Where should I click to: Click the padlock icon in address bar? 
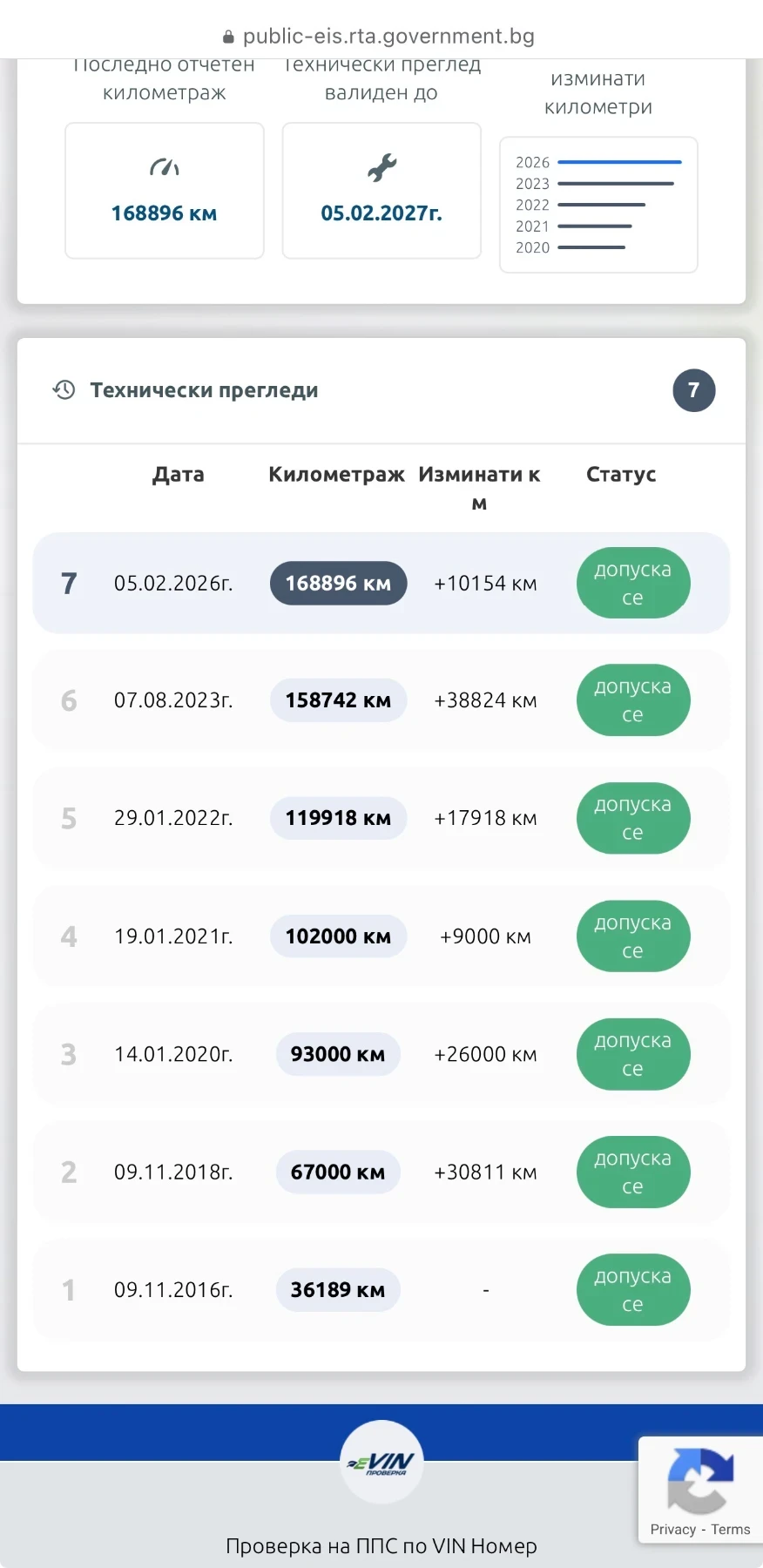coord(228,37)
